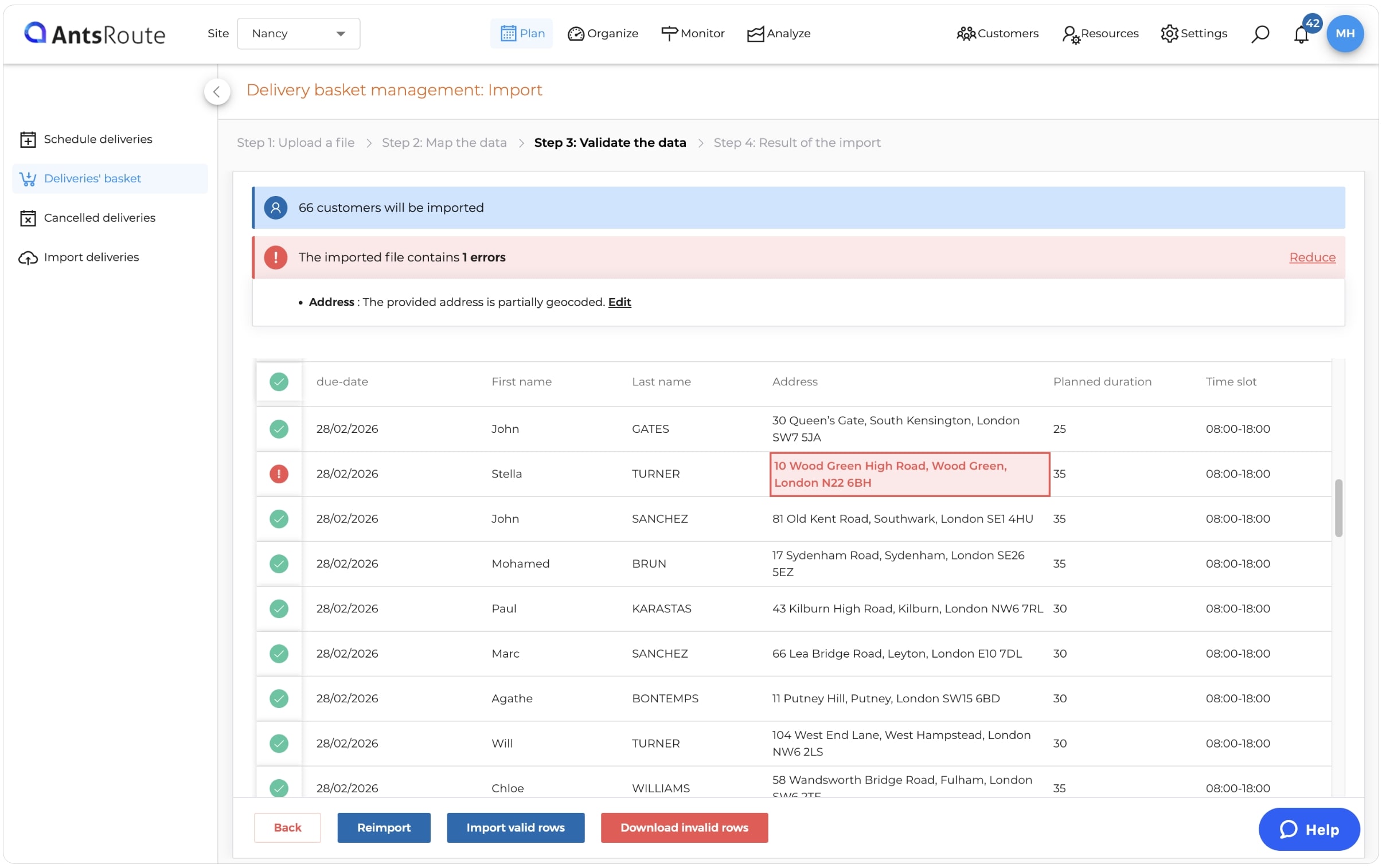Open the Customers menu

pos(997,33)
